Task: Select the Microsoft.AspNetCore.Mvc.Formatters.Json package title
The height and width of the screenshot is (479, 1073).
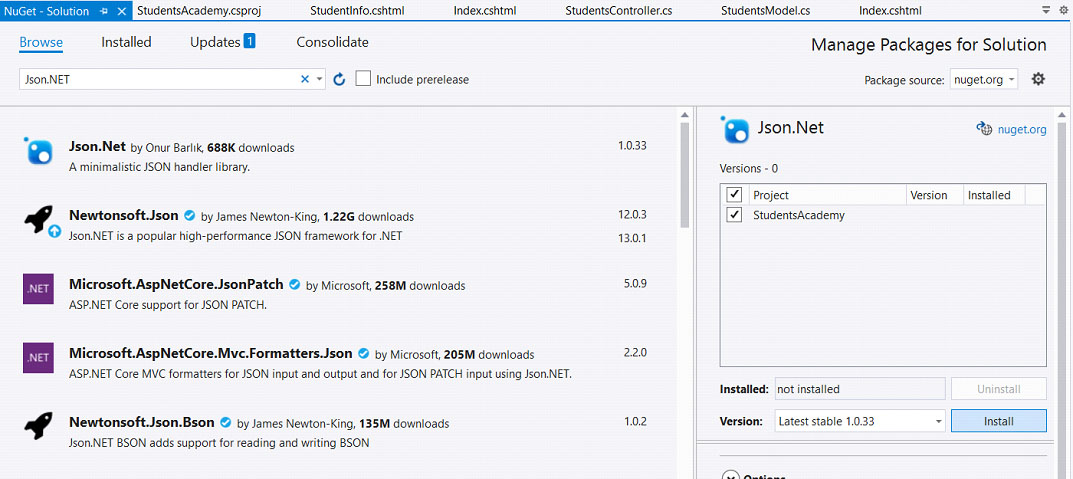Action: 211,353
